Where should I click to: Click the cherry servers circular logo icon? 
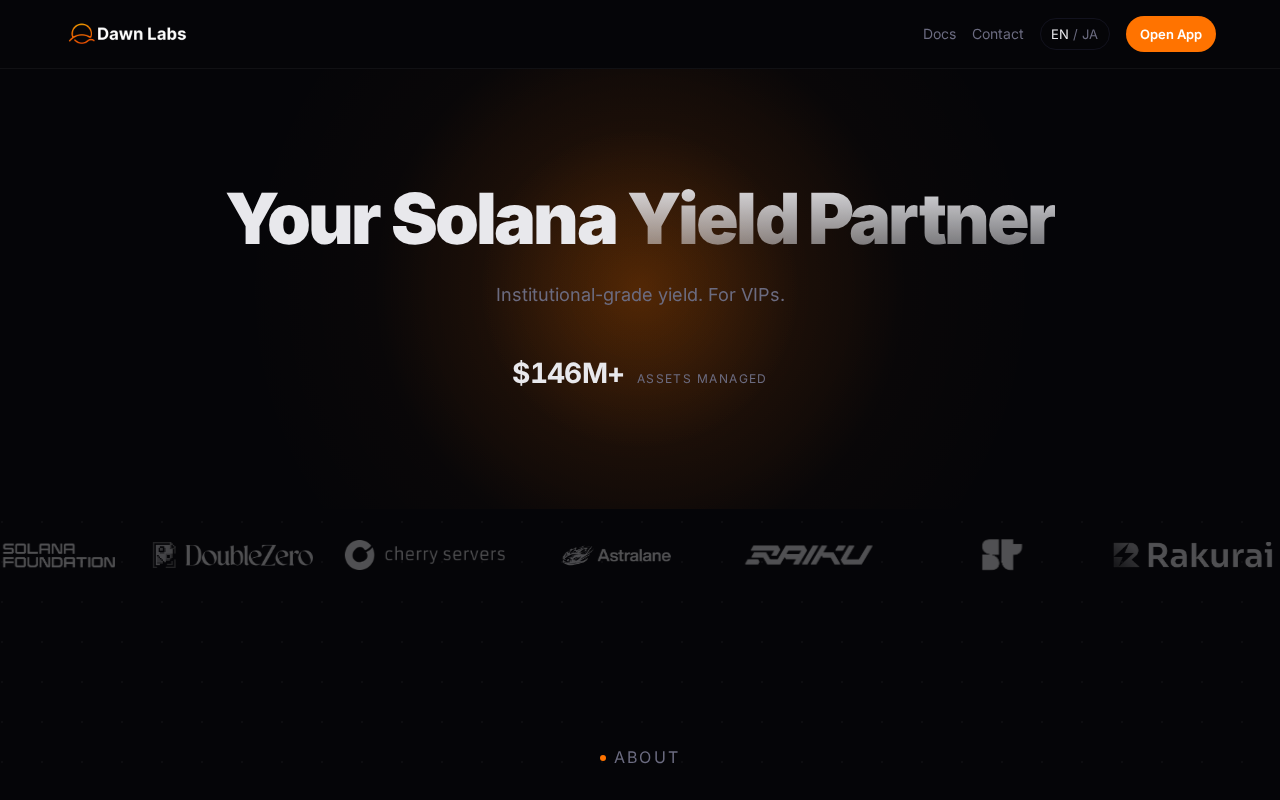[359, 555]
